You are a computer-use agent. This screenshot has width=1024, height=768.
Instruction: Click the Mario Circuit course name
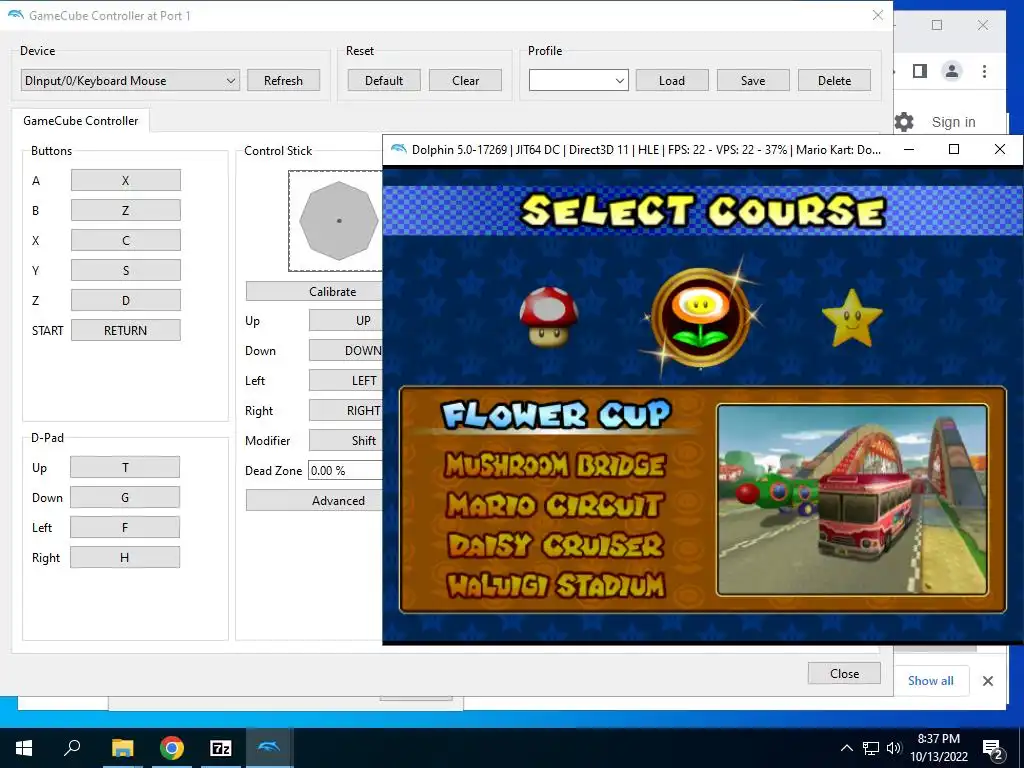point(555,505)
